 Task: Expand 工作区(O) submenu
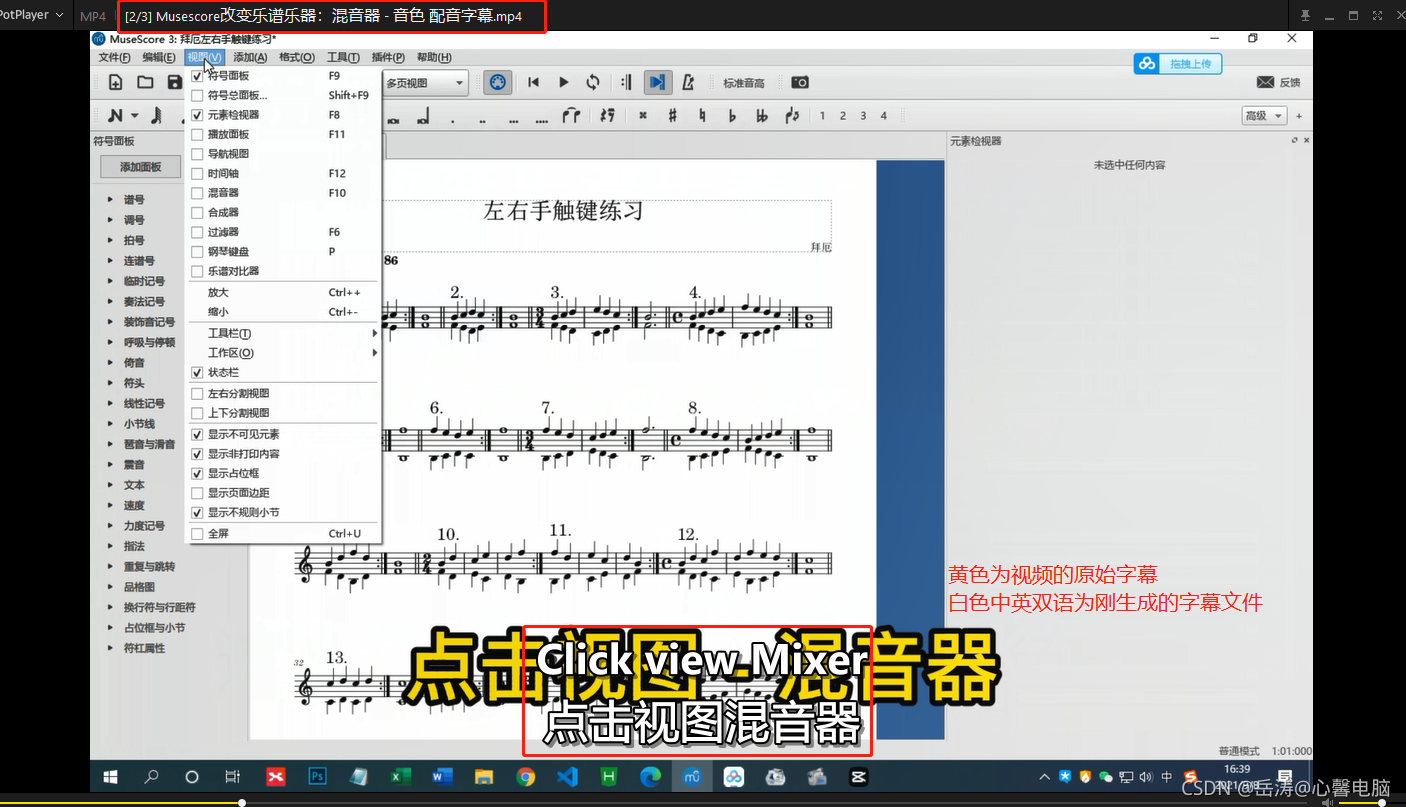[283, 353]
